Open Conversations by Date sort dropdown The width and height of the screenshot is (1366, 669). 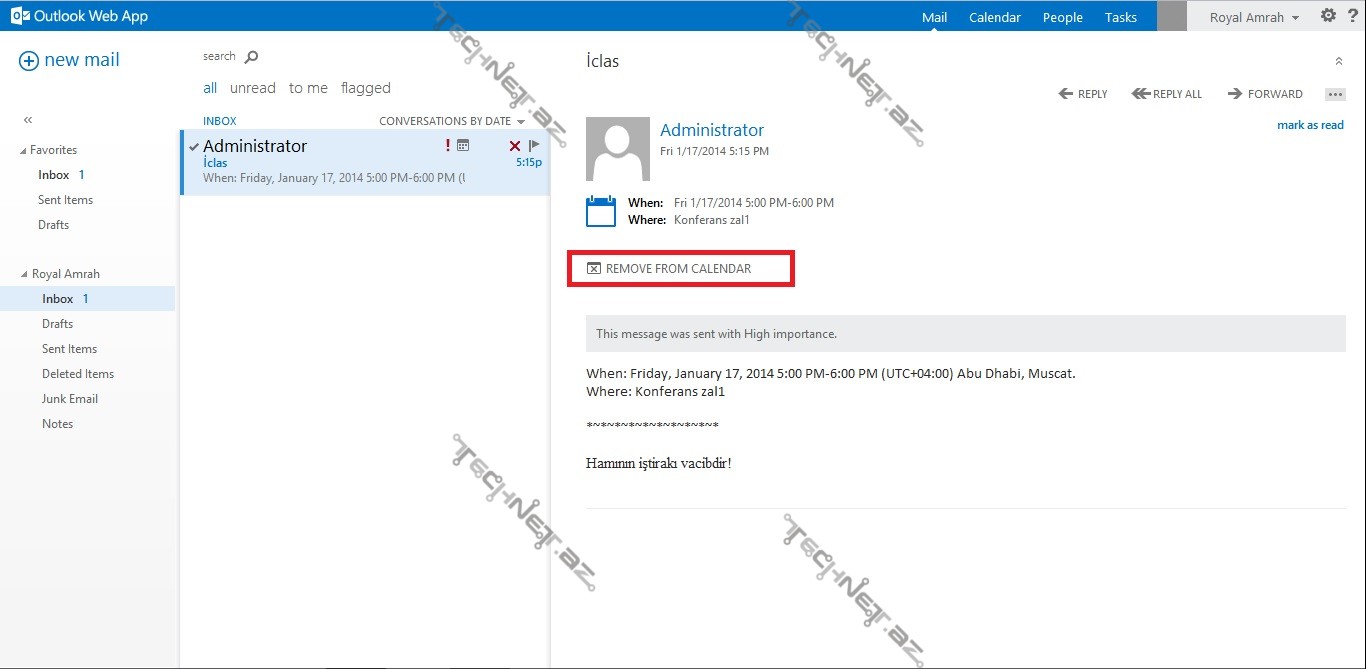pyautogui.click(x=452, y=121)
